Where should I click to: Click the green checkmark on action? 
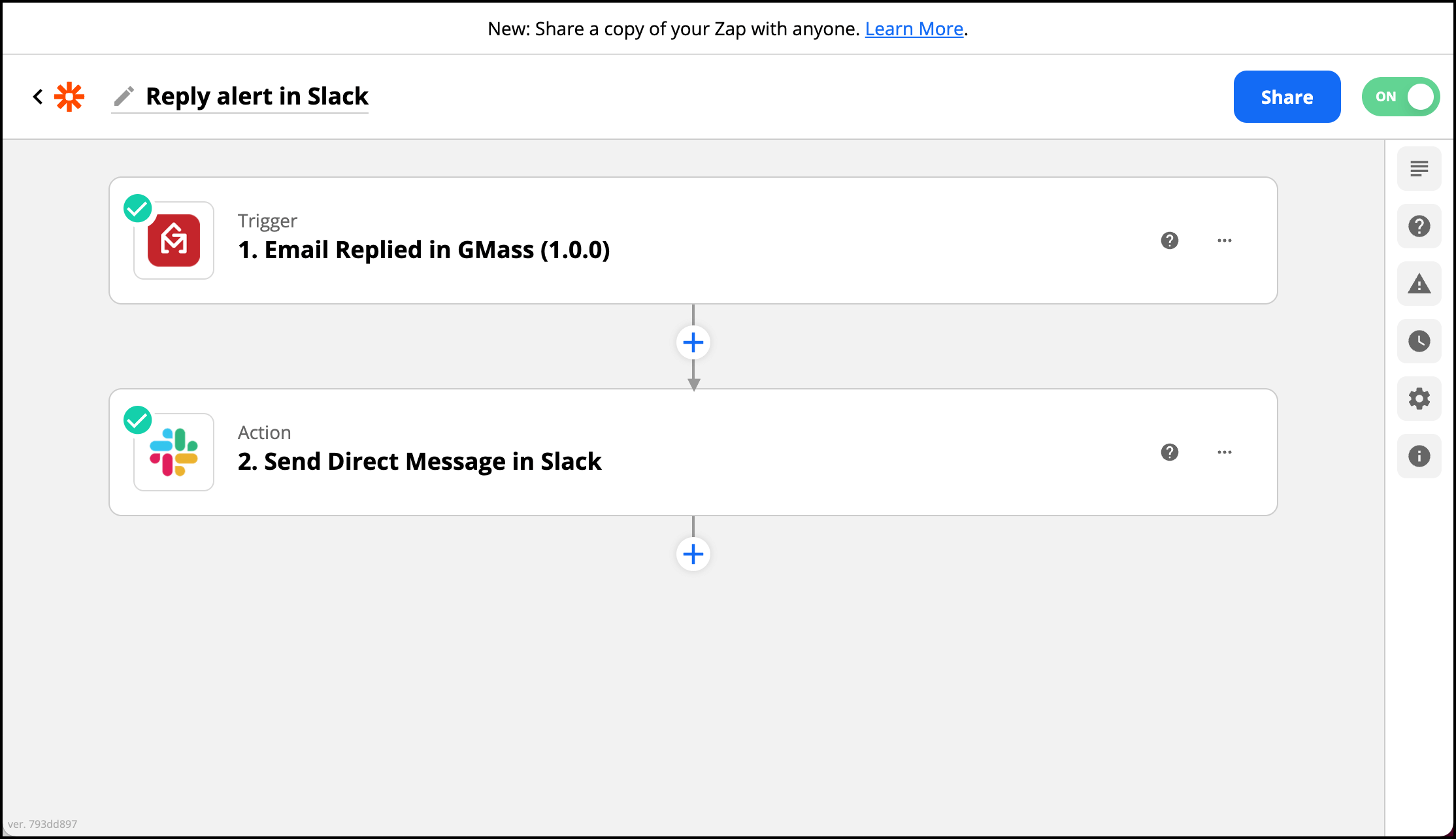pyautogui.click(x=139, y=419)
